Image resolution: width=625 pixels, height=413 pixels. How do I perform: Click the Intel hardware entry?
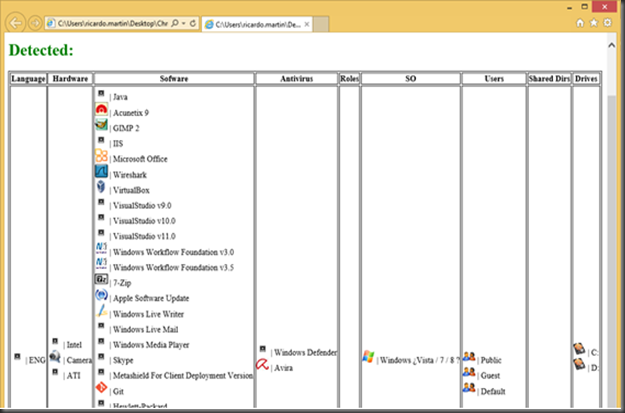click(74, 345)
